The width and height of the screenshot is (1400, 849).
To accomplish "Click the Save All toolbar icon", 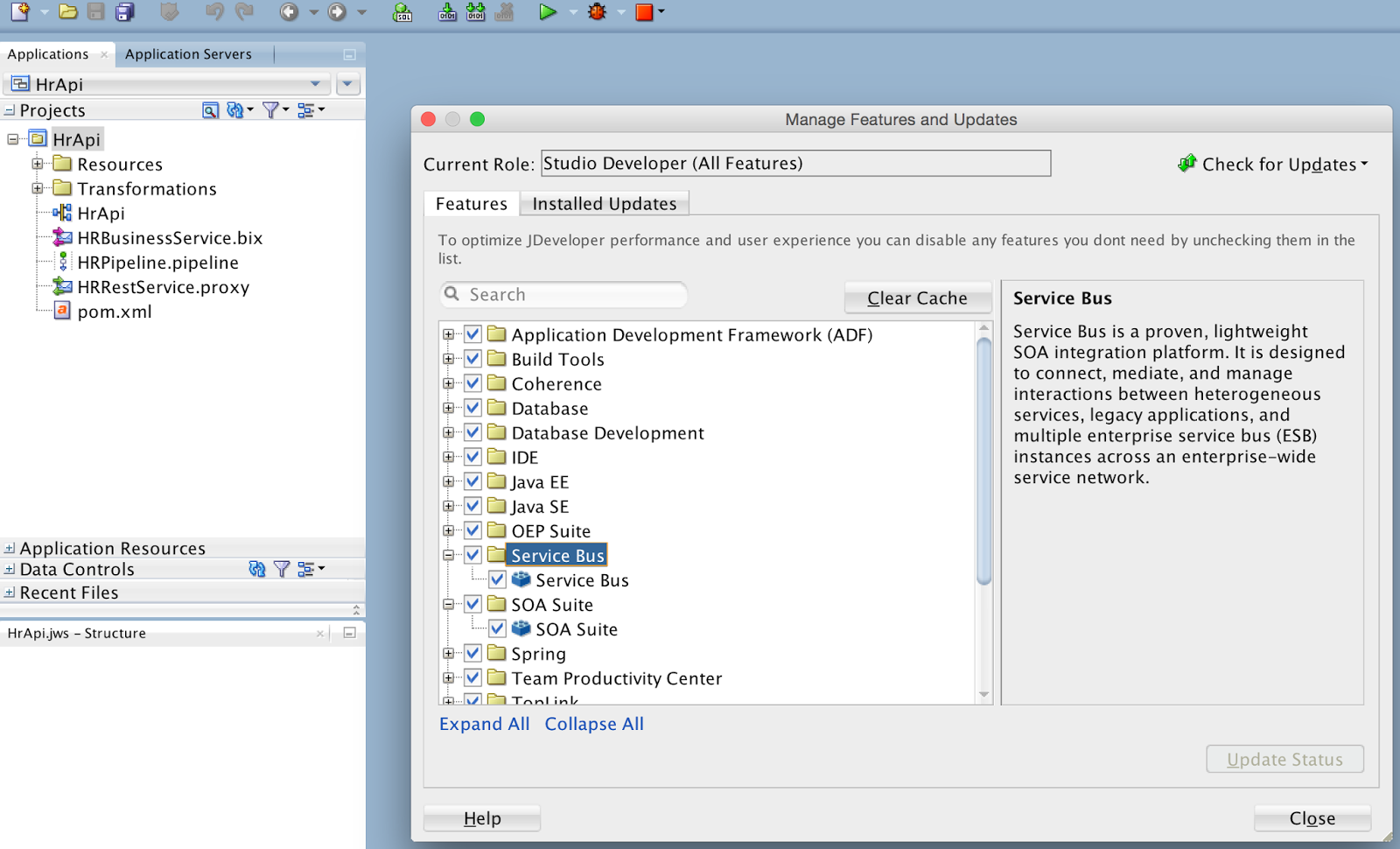I will pos(125,11).
